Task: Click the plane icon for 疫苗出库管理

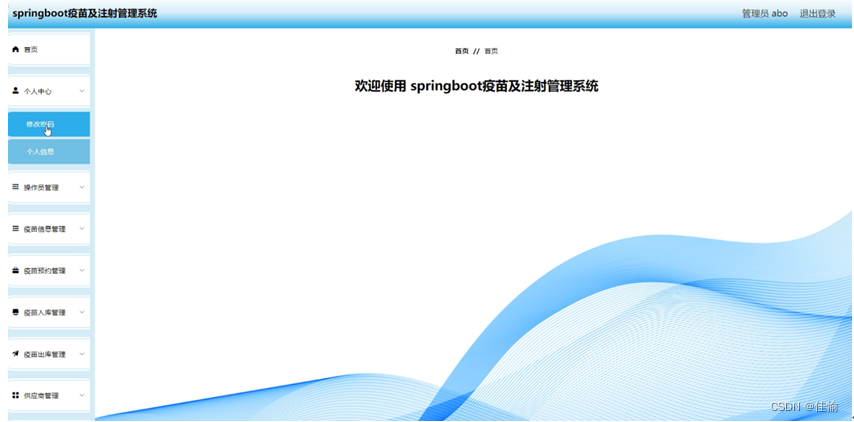Action: pos(15,354)
